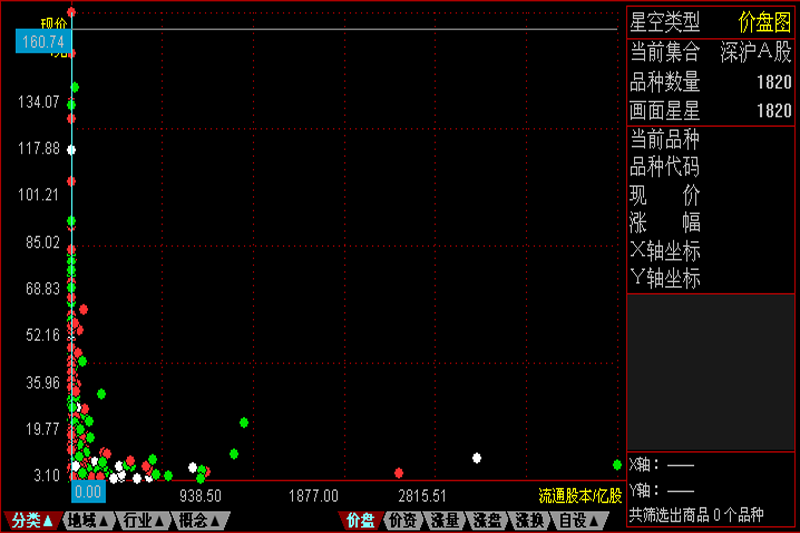Open the 行业 industry dropdown tab
This screenshot has height=533, width=800.
click(144, 521)
